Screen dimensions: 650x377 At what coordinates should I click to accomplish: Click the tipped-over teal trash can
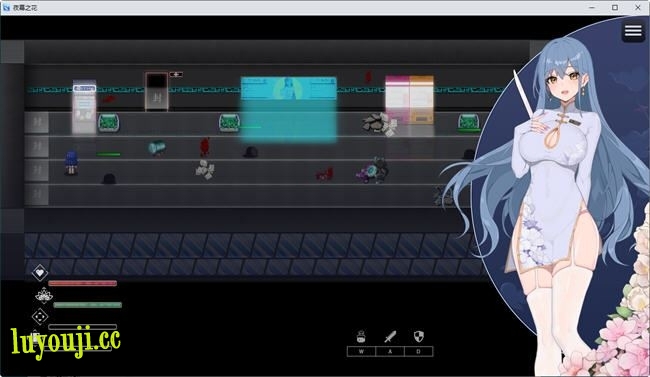click(157, 147)
